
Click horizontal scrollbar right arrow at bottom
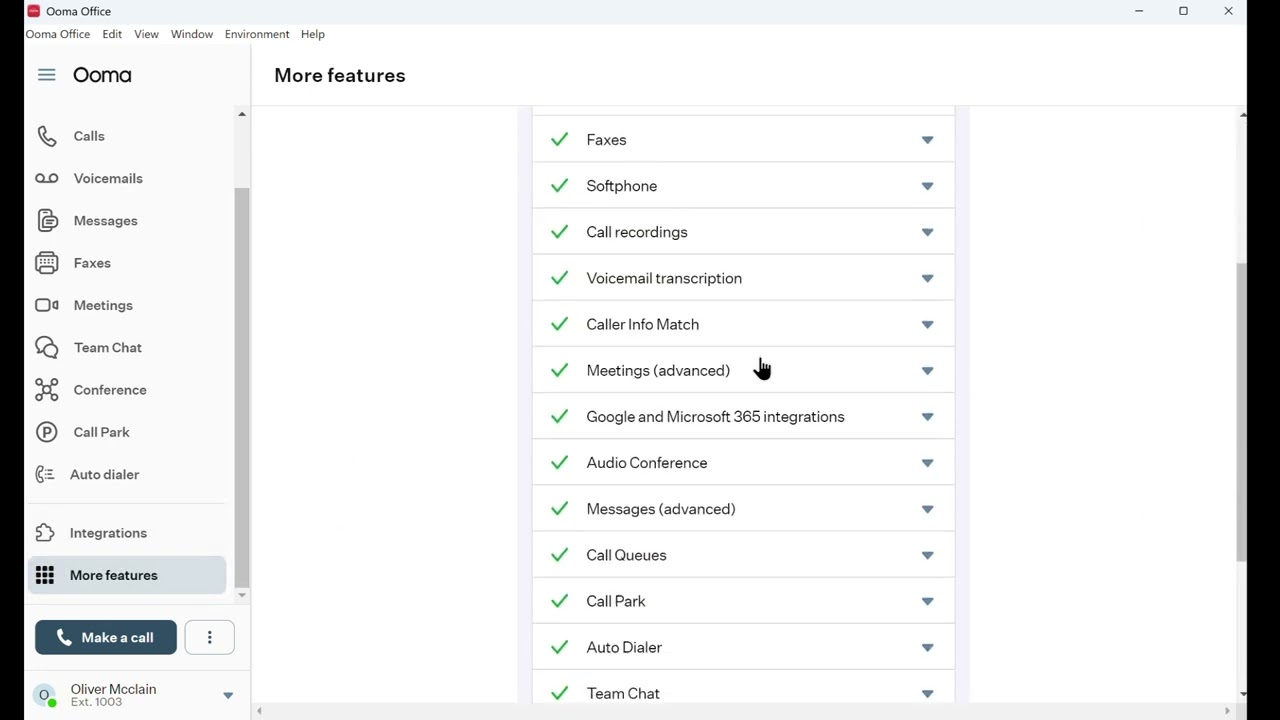point(1227,711)
